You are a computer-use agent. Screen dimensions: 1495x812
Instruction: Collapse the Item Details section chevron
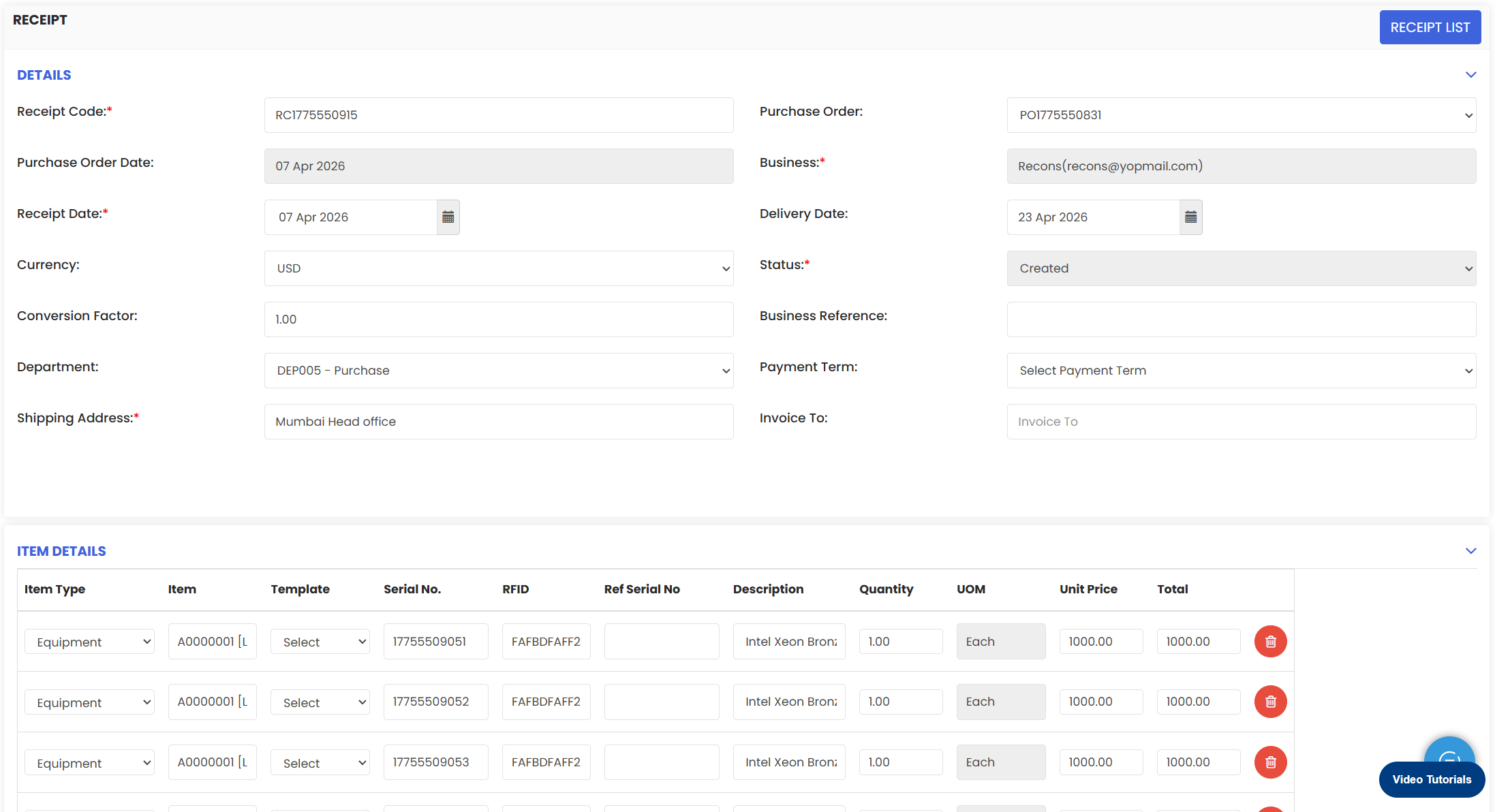pyautogui.click(x=1470, y=551)
